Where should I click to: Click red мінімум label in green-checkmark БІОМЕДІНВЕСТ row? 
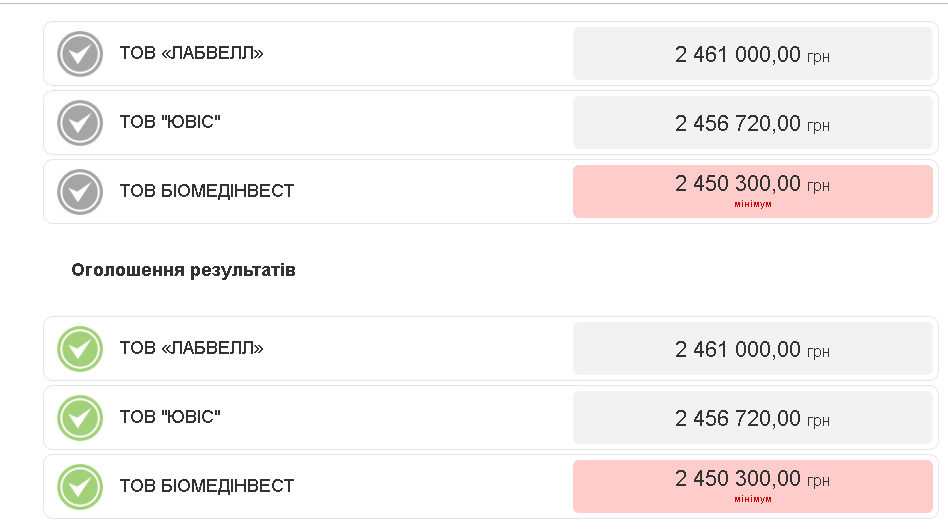pos(753,499)
